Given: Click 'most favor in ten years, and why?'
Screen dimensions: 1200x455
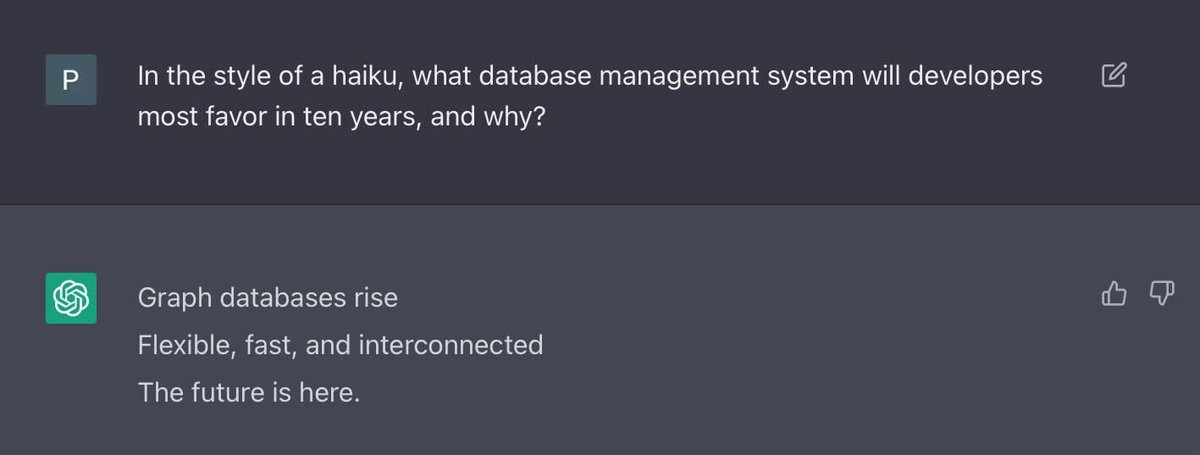Looking at the screenshot, I should (x=341, y=118).
